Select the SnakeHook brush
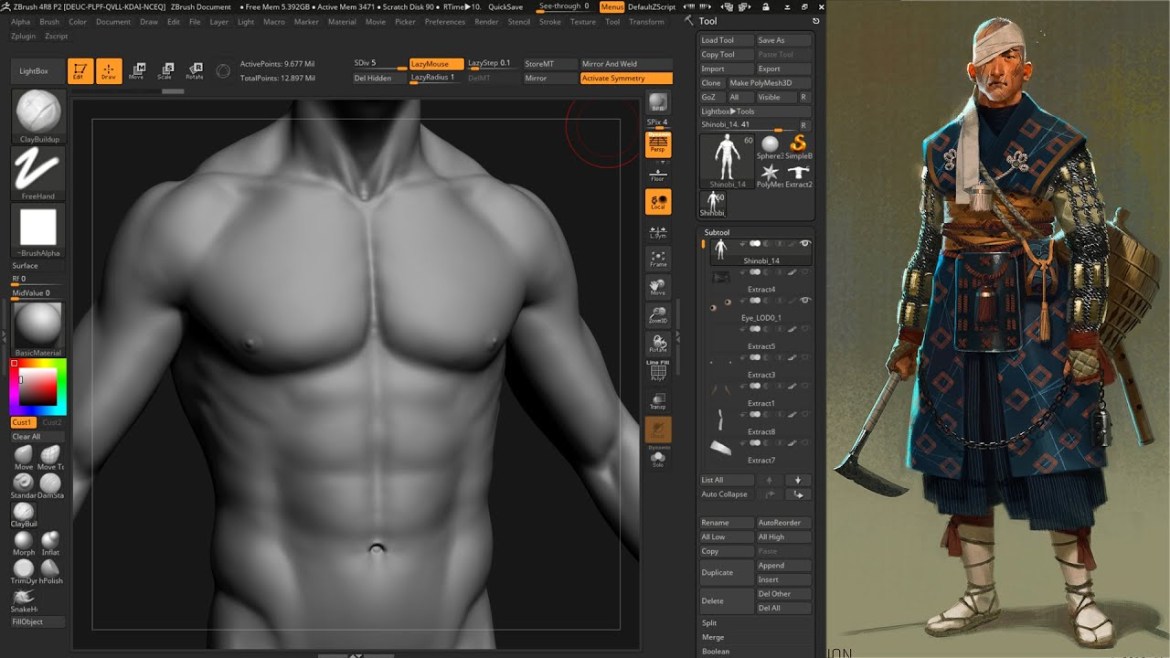This screenshot has height=658, width=1170. 23,600
